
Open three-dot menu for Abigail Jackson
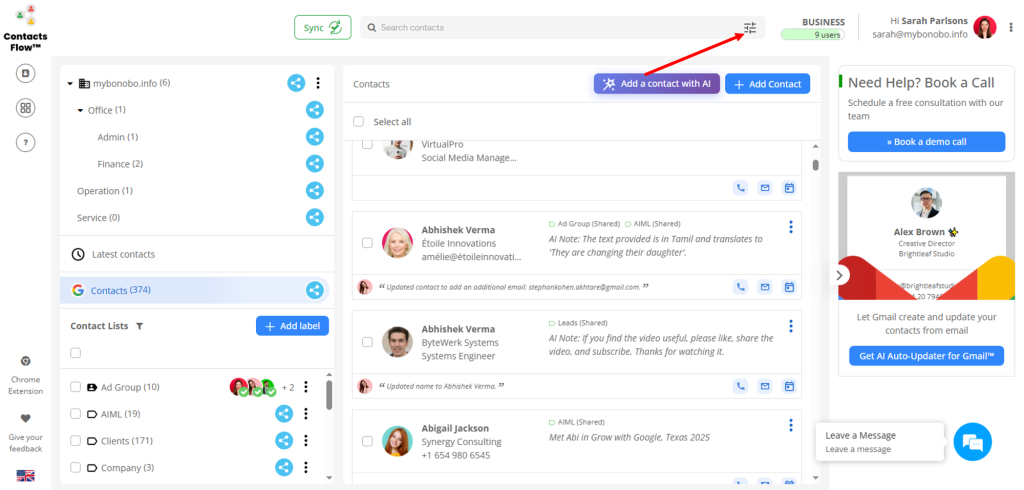(790, 425)
